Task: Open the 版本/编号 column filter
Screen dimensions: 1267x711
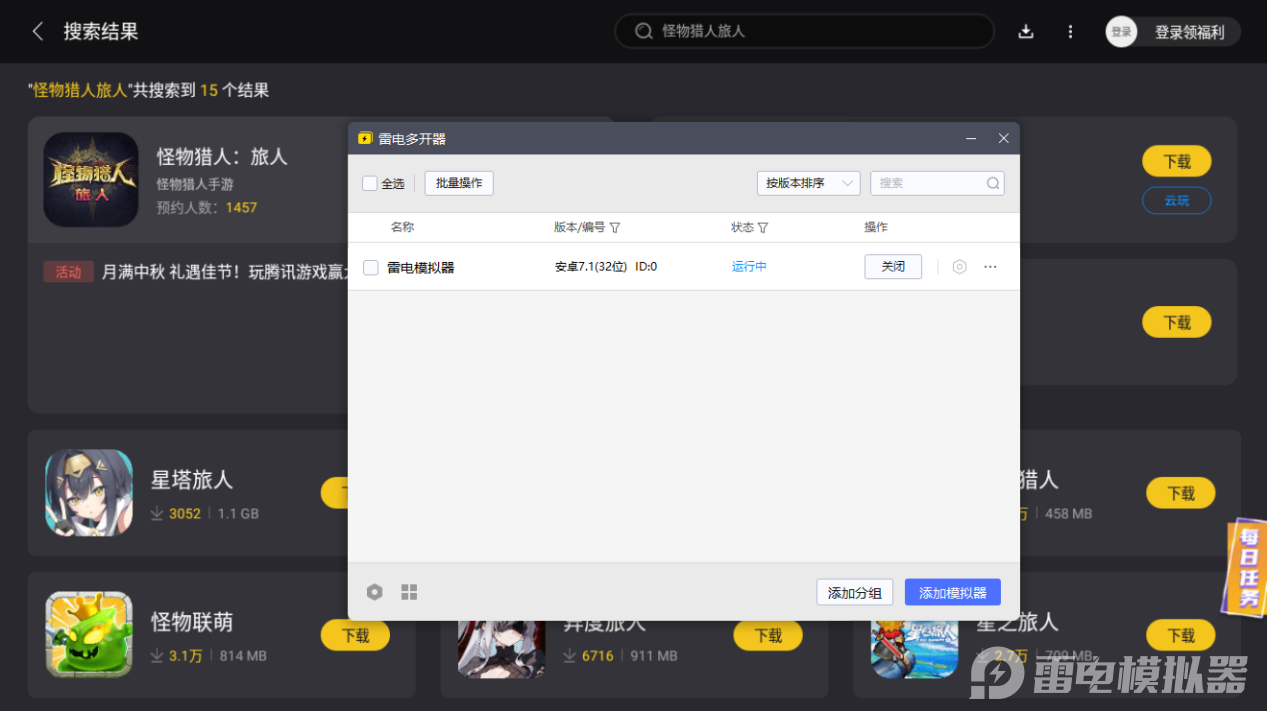Action: 615,228
